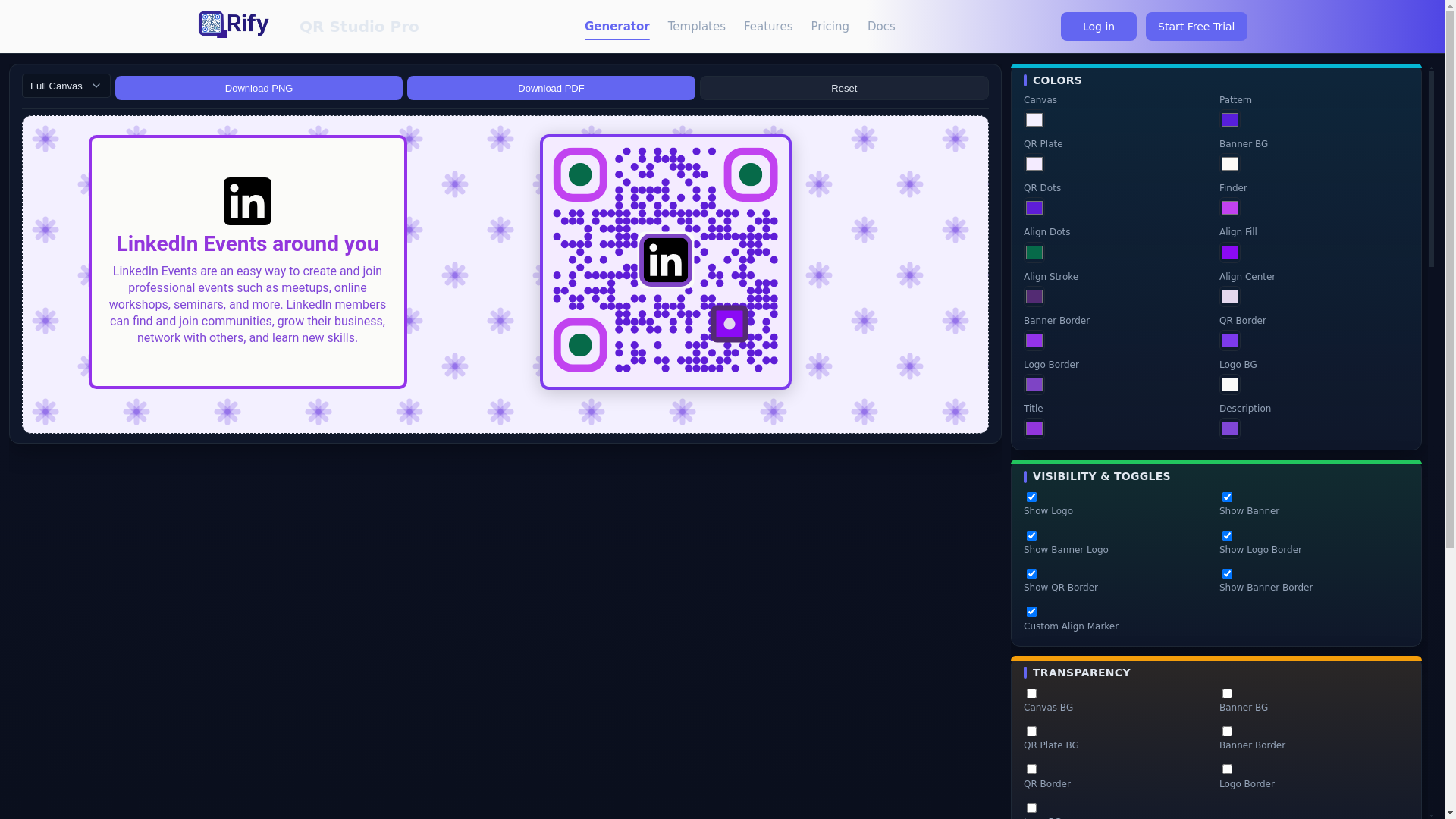Click the LinkedIn logo in the banner

[247, 201]
